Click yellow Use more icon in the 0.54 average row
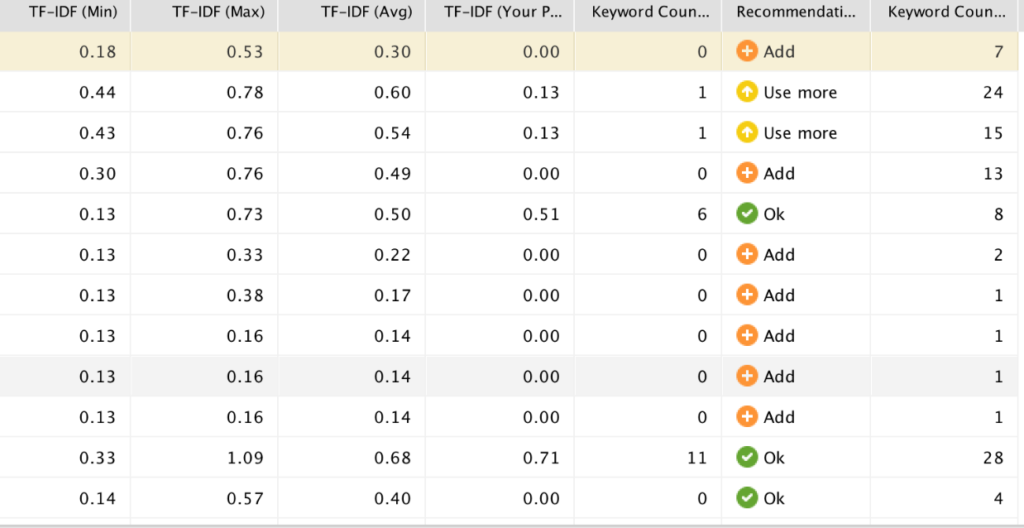This screenshot has width=1024, height=528. (747, 133)
